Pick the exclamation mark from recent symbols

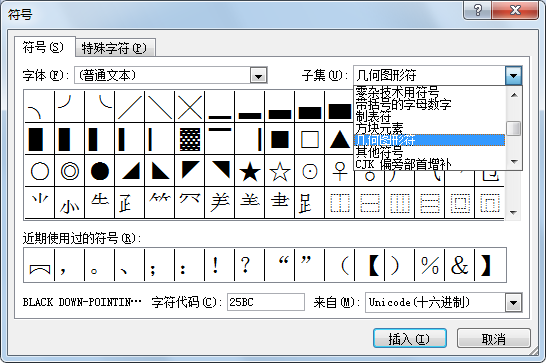(220, 265)
